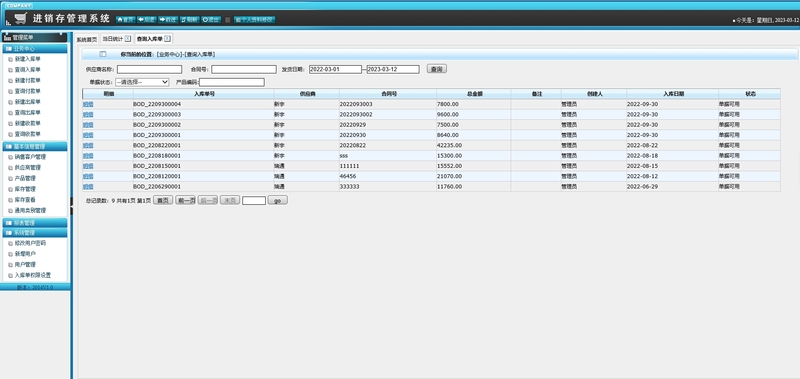Image resolution: width=800 pixels, height=379 pixels.
Task: Open 查询入库单 in the sidebar
Action: [28, 69]
